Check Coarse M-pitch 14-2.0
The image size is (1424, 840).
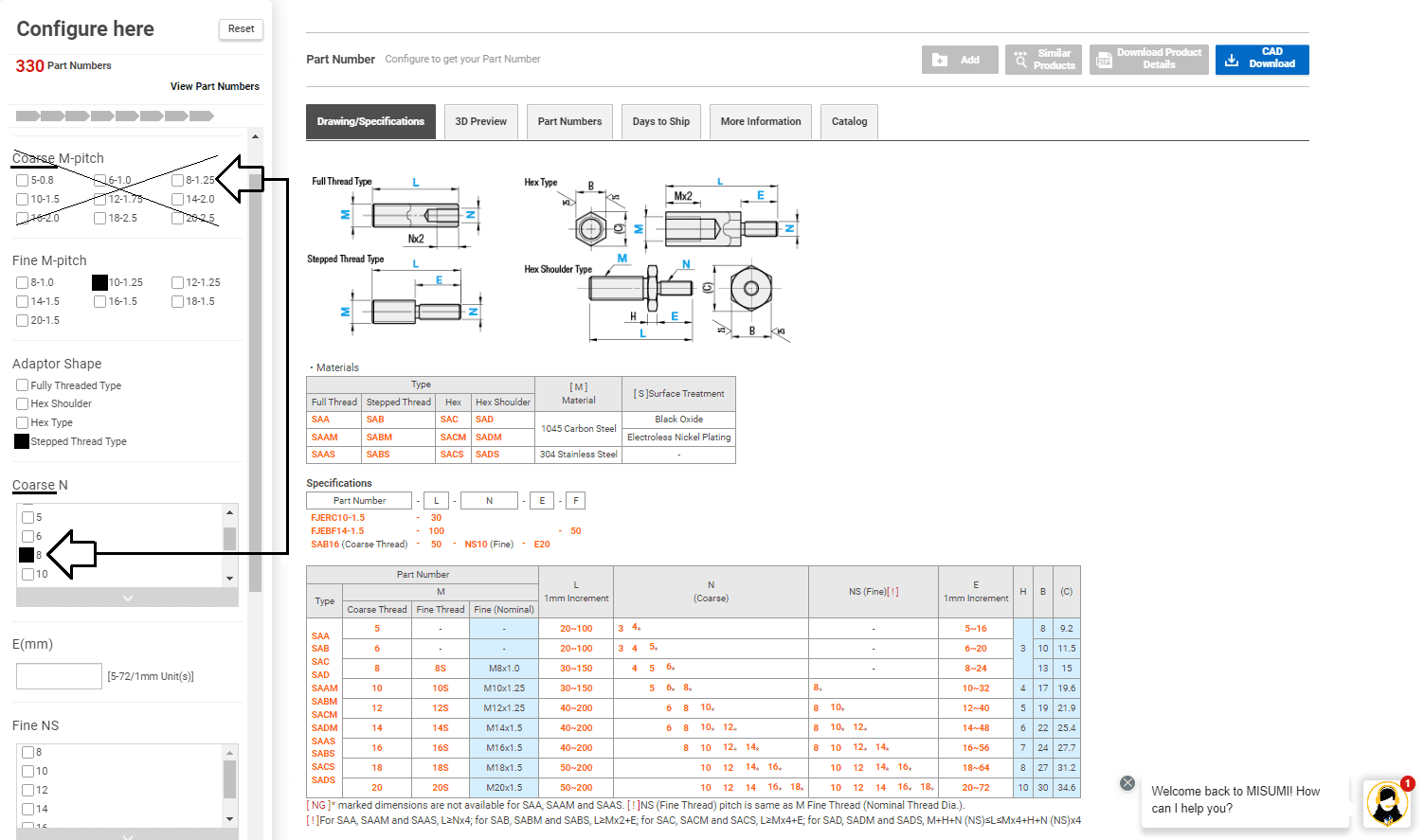coord(178,199)
